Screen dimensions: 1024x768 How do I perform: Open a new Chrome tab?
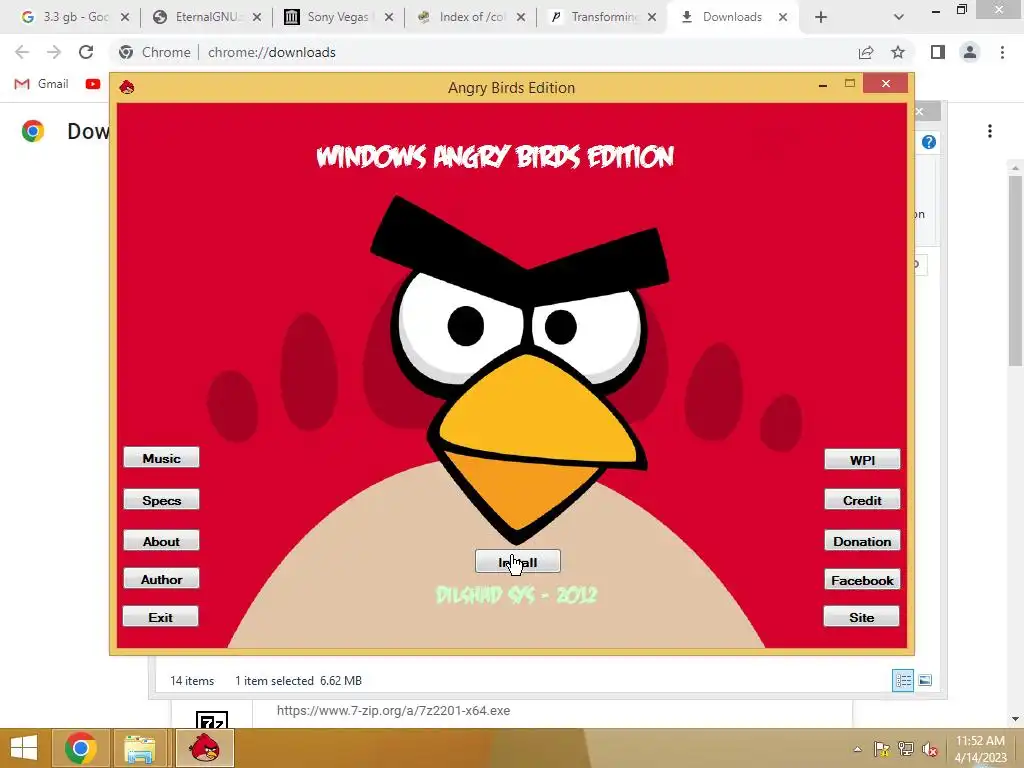[821, 17]
